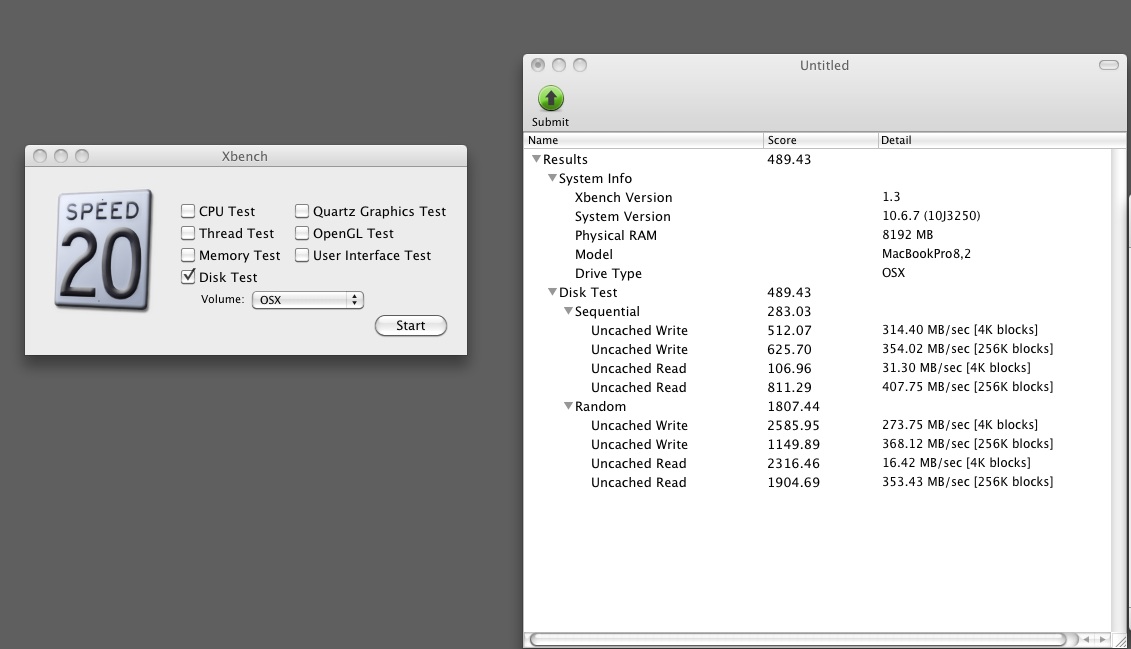Screen dimensions: 1131x649
Task: Click the window resize grip of Untitled window
Action: coord(1119,640)
